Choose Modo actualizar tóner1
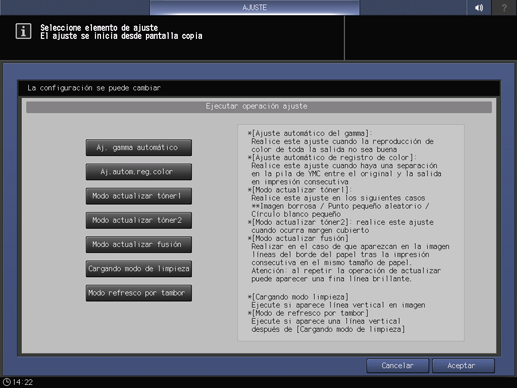Viewport: 517px width, 388px height. [x=138, y=196]
